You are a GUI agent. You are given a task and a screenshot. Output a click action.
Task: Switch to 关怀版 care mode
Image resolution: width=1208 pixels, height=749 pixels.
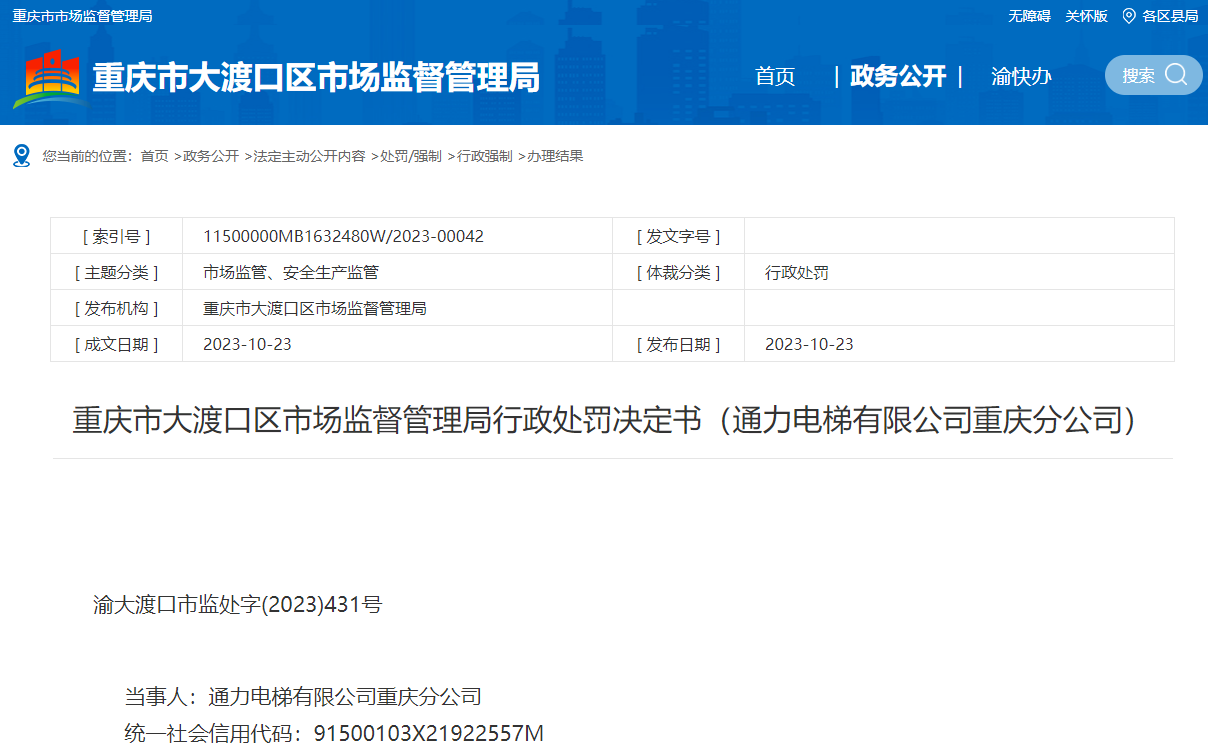[1086, 16]
